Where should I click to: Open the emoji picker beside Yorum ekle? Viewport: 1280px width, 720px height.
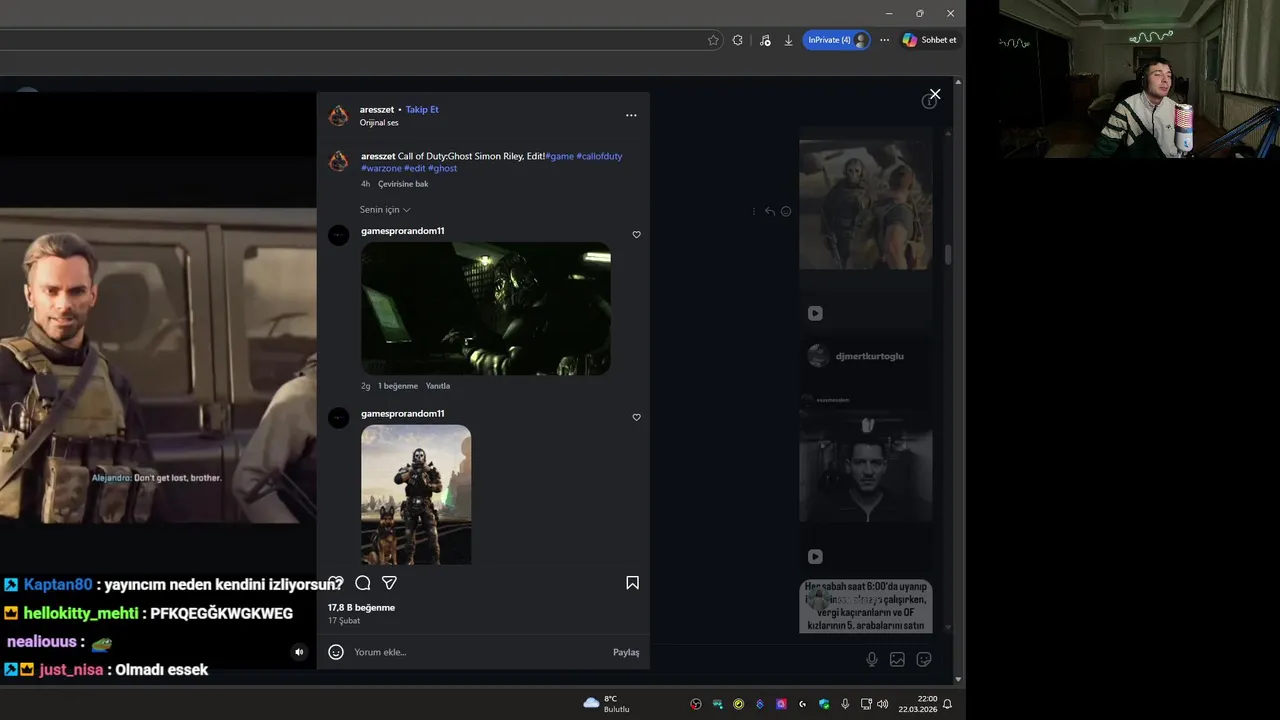[336, 652]
